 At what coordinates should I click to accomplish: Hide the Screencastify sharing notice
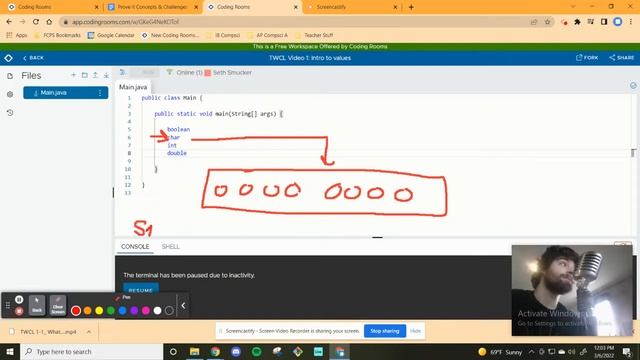pos(415,331)
